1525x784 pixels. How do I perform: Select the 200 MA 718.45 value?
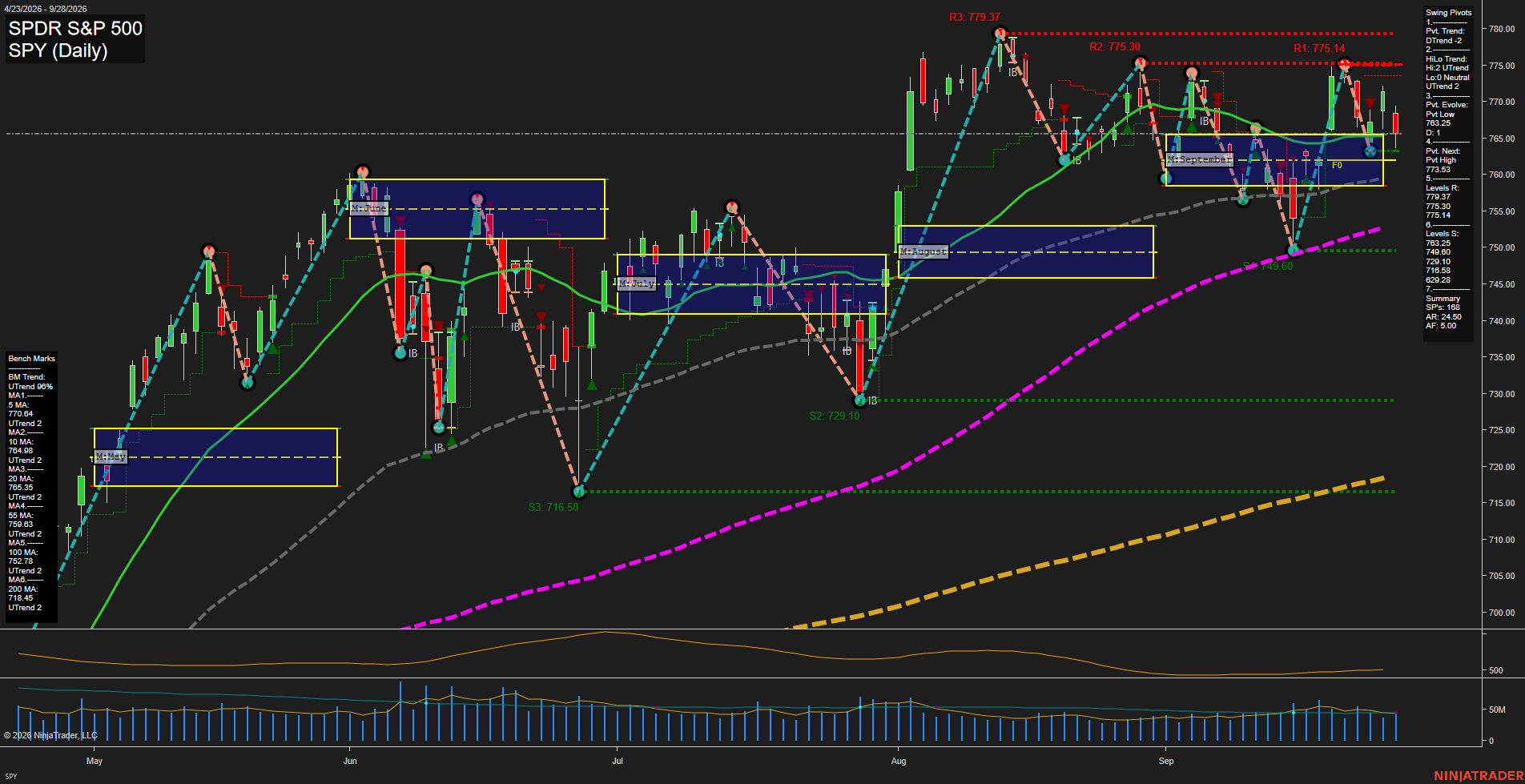[22, 593]
